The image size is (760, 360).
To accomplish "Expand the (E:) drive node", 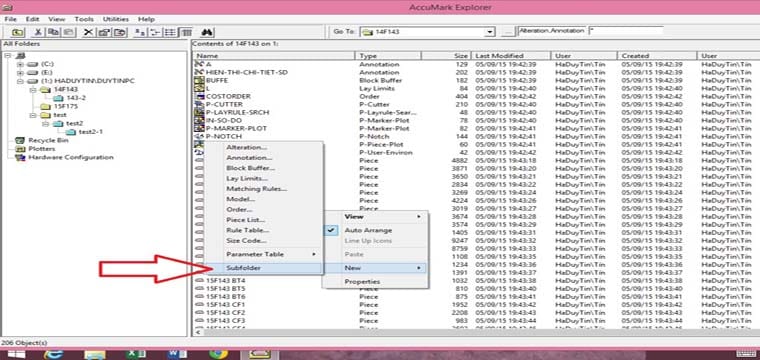I will 20,72.
